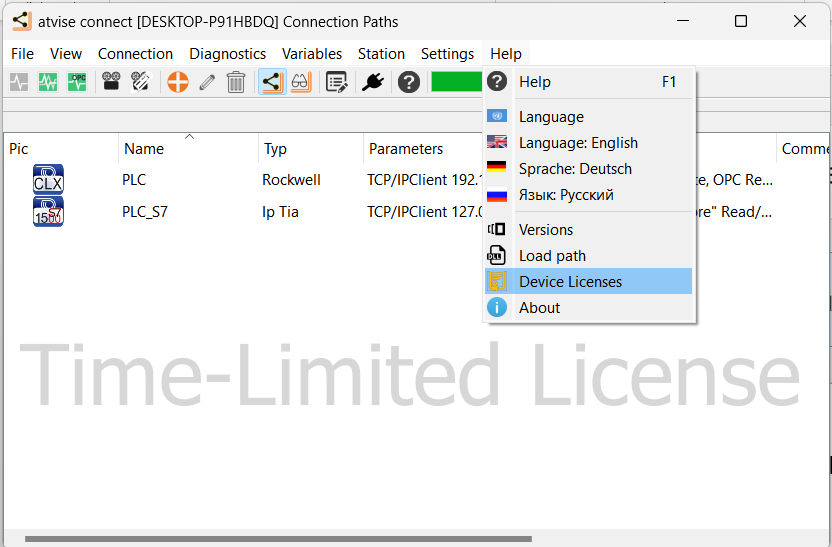Open the View menu

click(x=66, y=54)
